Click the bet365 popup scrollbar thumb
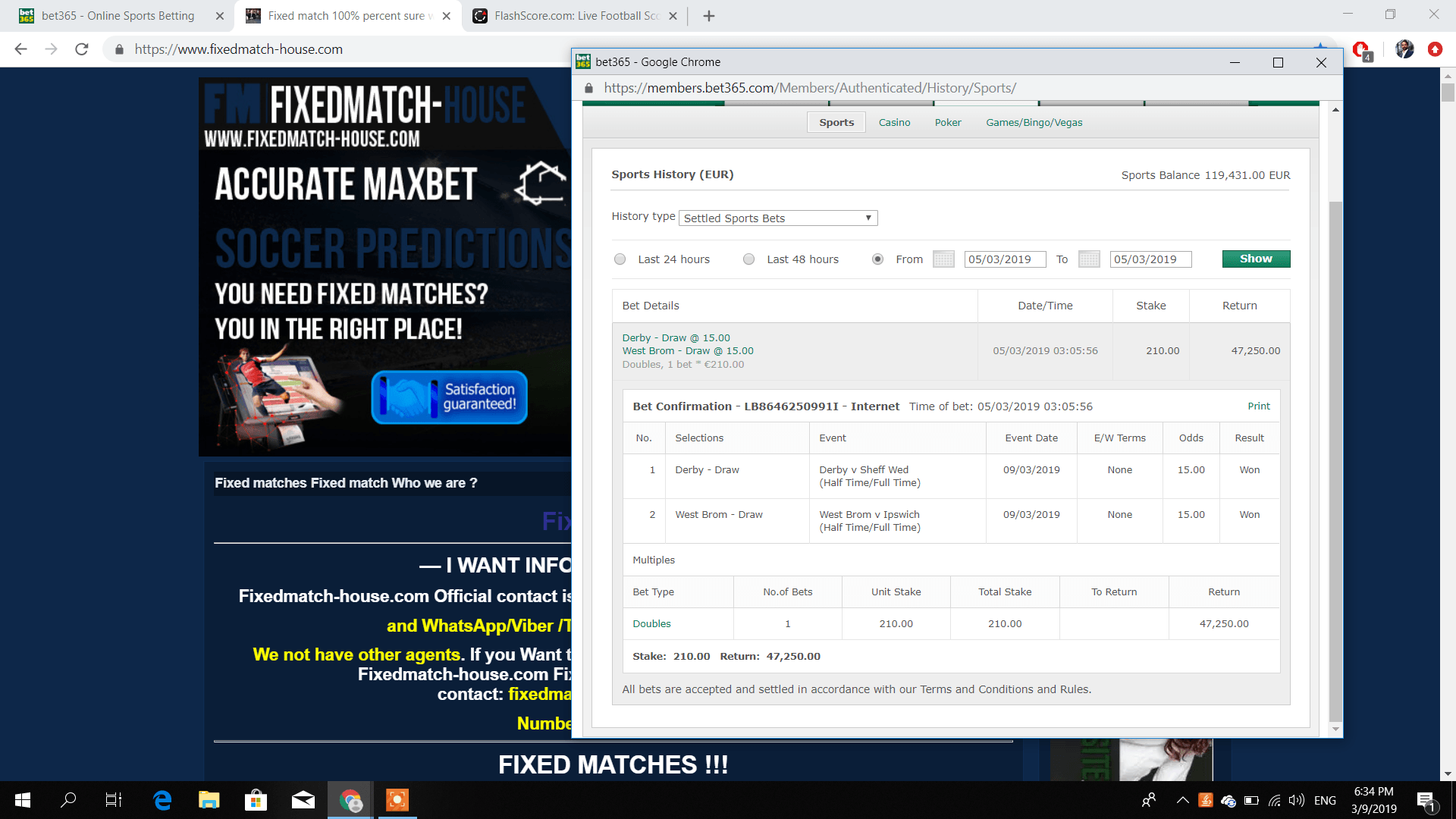 [x=1335, y=461]
